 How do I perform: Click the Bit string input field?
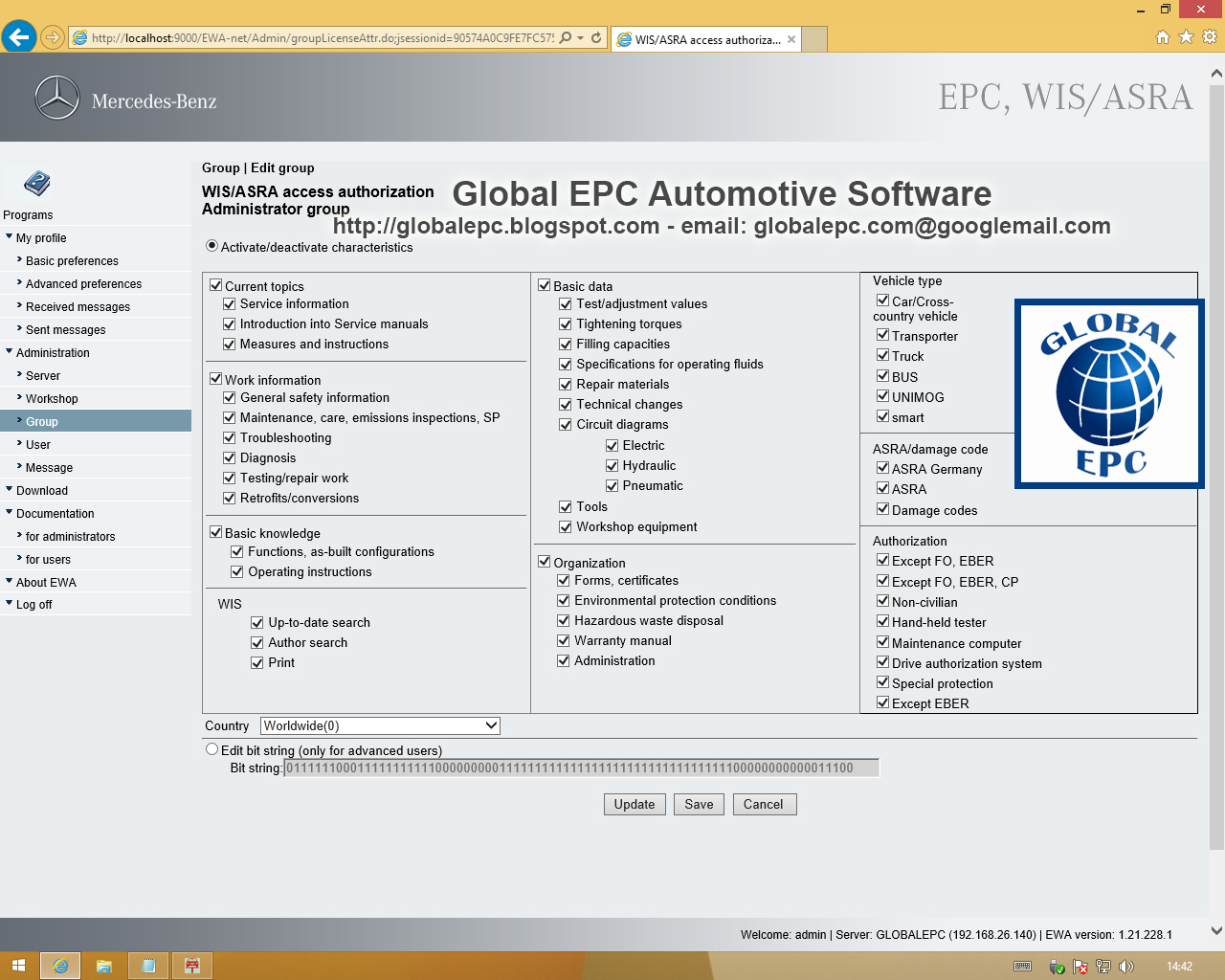tap(581, 768)
